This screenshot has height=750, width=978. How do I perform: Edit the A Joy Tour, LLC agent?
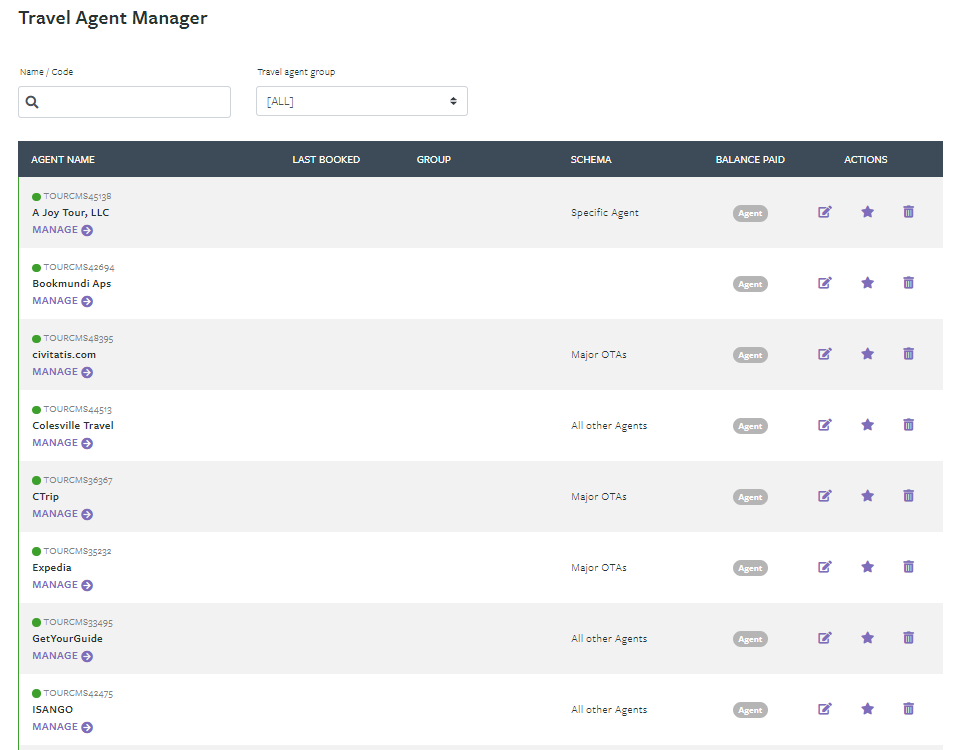(x=825, y=212)
